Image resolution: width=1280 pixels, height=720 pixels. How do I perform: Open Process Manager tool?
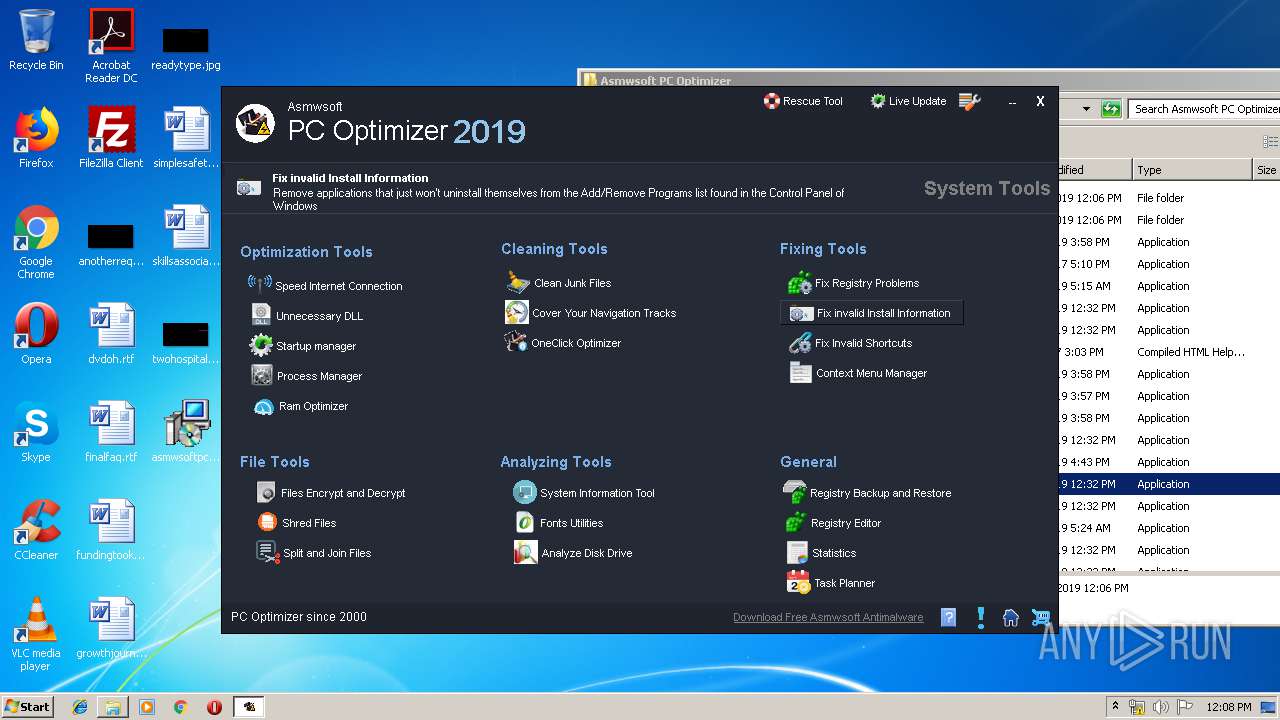point(306,375)
